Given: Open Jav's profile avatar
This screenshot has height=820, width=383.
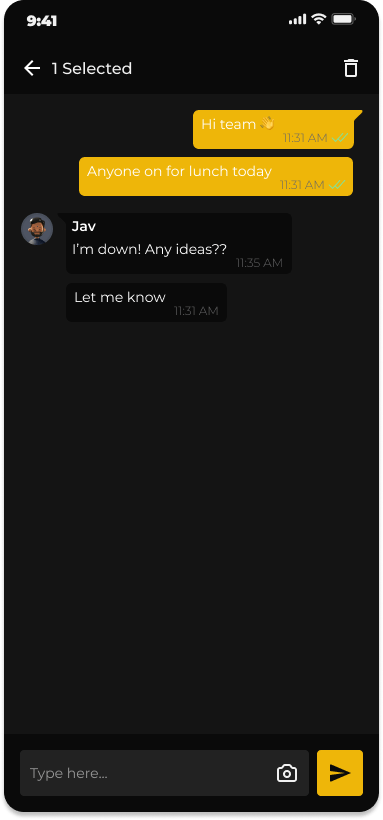Looking at the screenshot, I should pos(37,229).
